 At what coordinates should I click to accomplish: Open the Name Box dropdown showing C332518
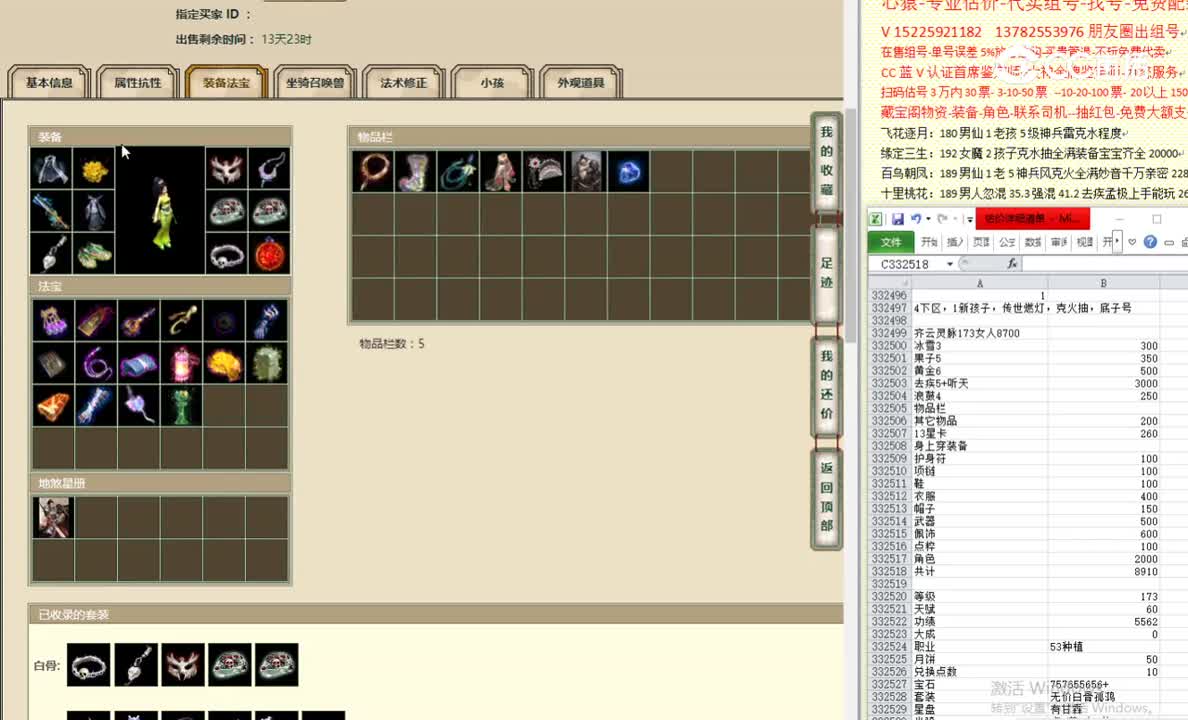(x=950, y=264)
